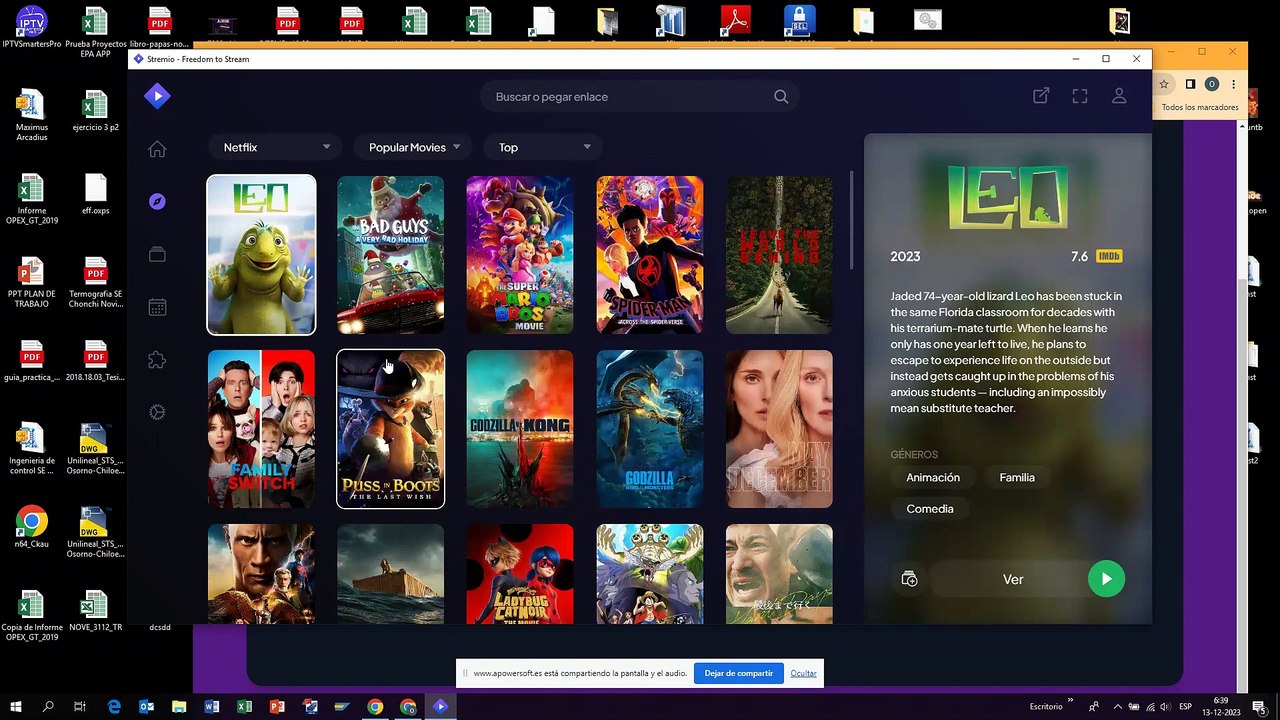This screenshot has height=720, width=1280.
Task: Select the Discover compass icon in sidebar
Action: [x=157, y=202]
